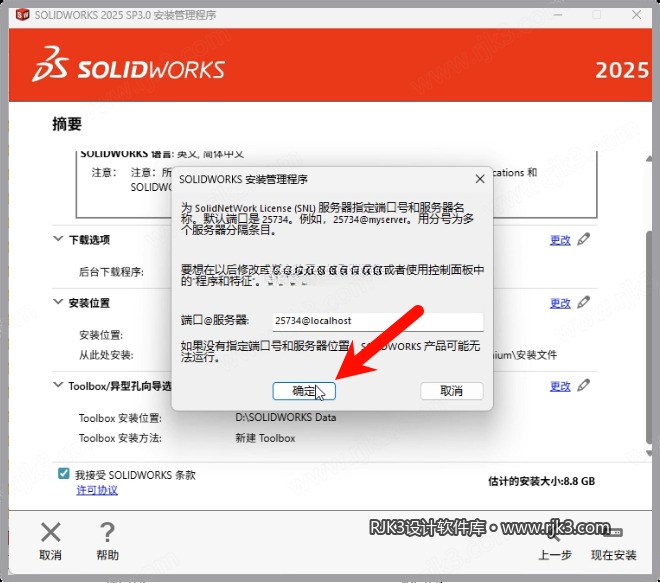Click 更改 link for 下载选项

click(560, 240)
